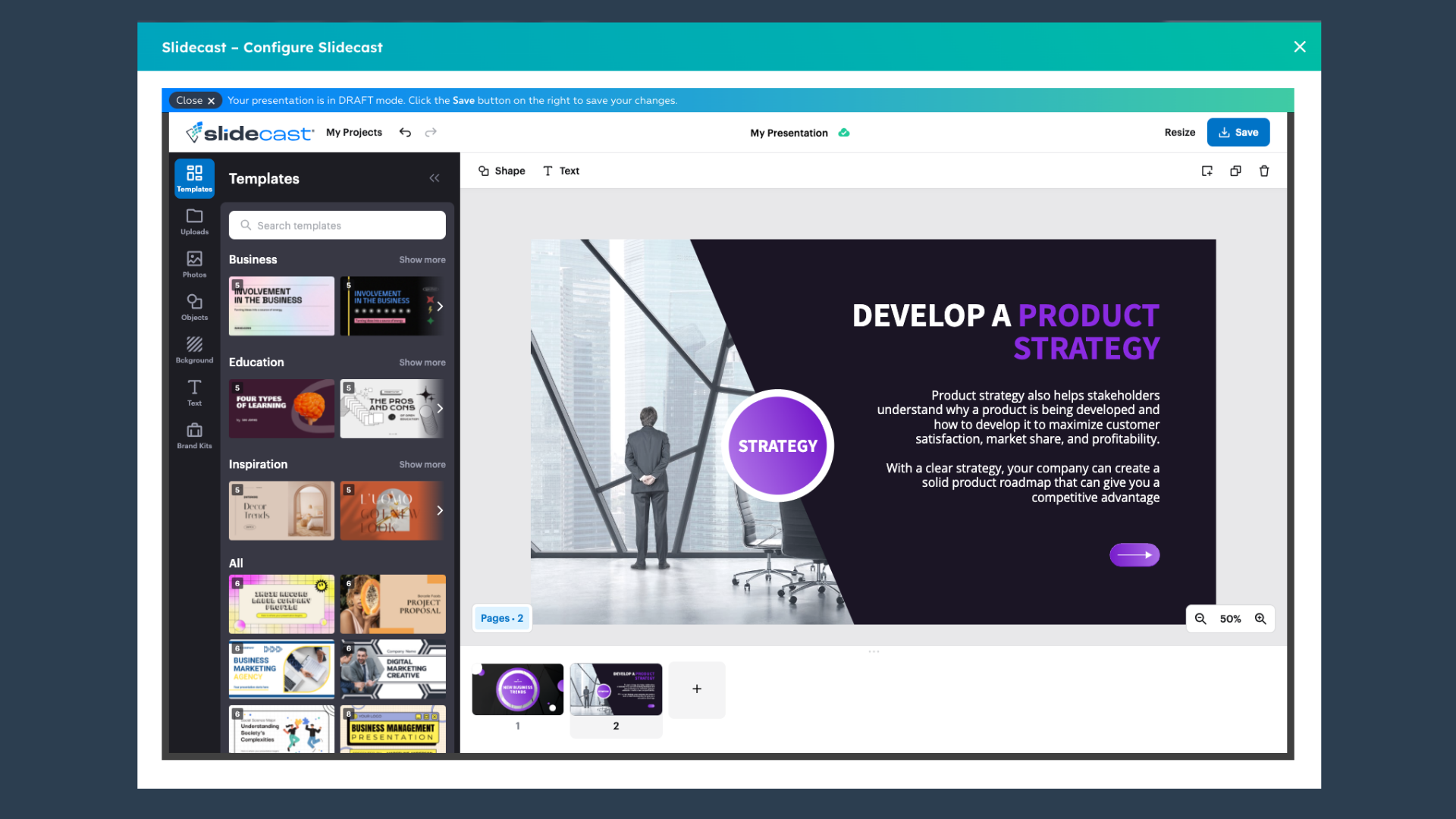Expand the Business templates section

point(422,259)
